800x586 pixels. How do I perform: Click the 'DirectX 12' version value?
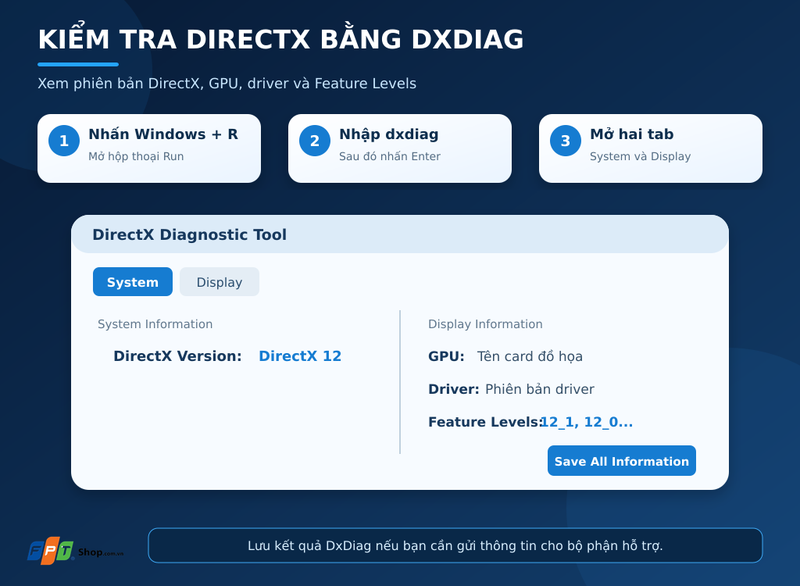coord(300,356)
